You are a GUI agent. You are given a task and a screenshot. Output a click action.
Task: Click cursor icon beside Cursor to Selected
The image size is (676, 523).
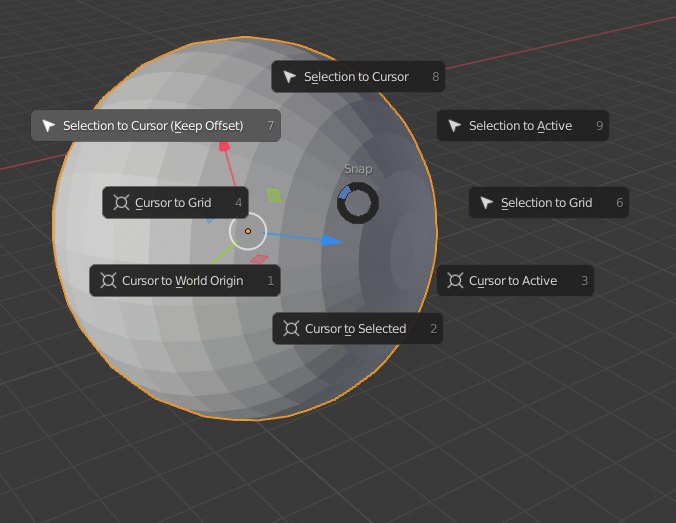(x=291, y=329)
